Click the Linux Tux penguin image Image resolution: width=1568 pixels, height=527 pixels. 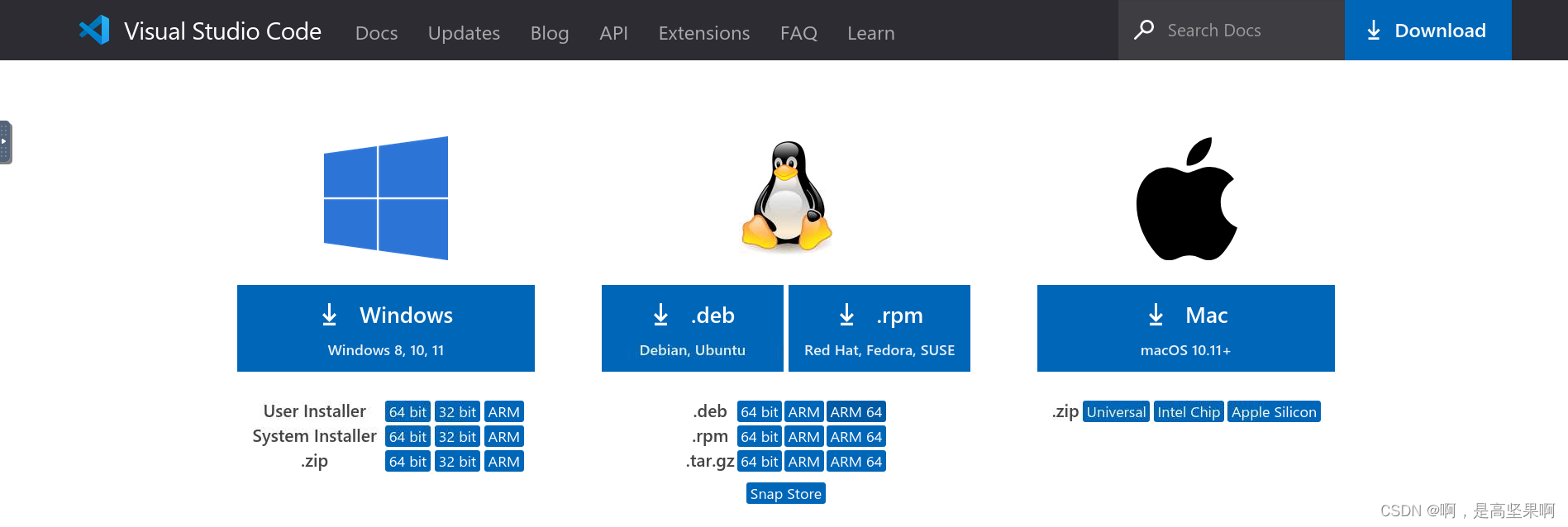pos(787,196)
